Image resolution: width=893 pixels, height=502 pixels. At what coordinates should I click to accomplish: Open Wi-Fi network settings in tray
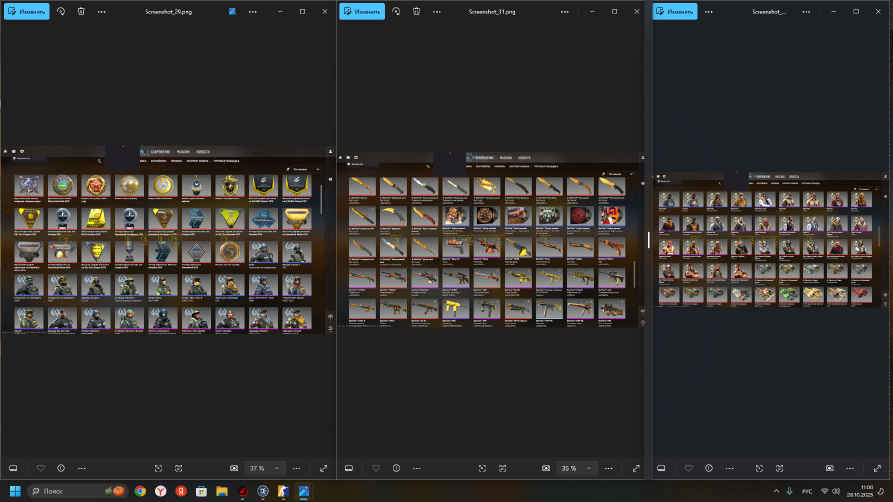pos(824,491)
